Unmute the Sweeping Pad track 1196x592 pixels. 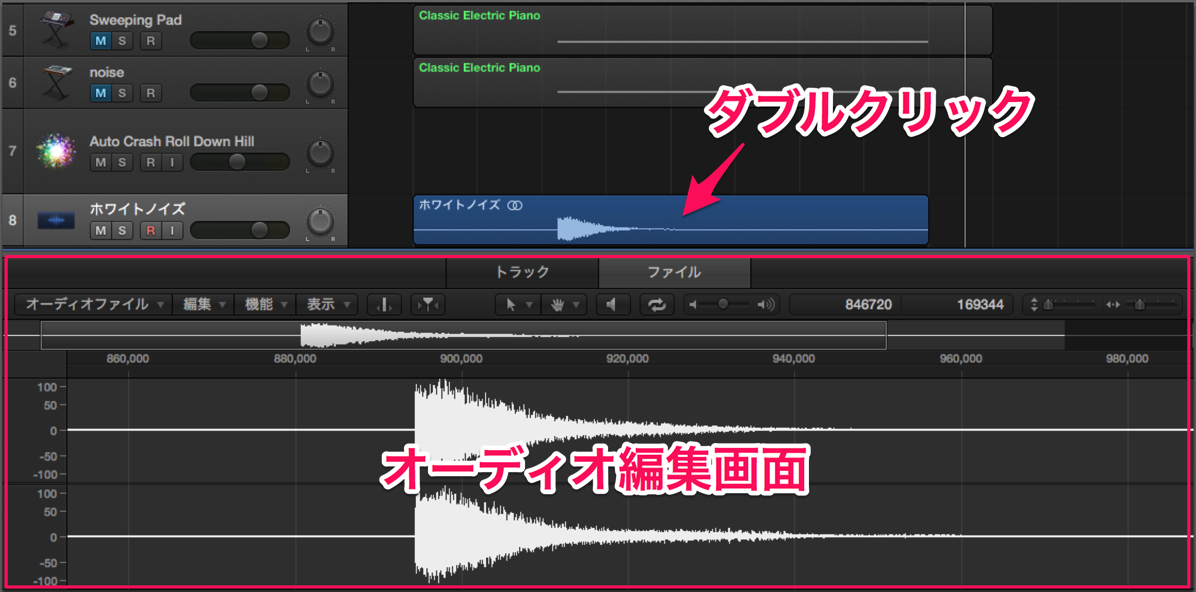pos(101,40)
